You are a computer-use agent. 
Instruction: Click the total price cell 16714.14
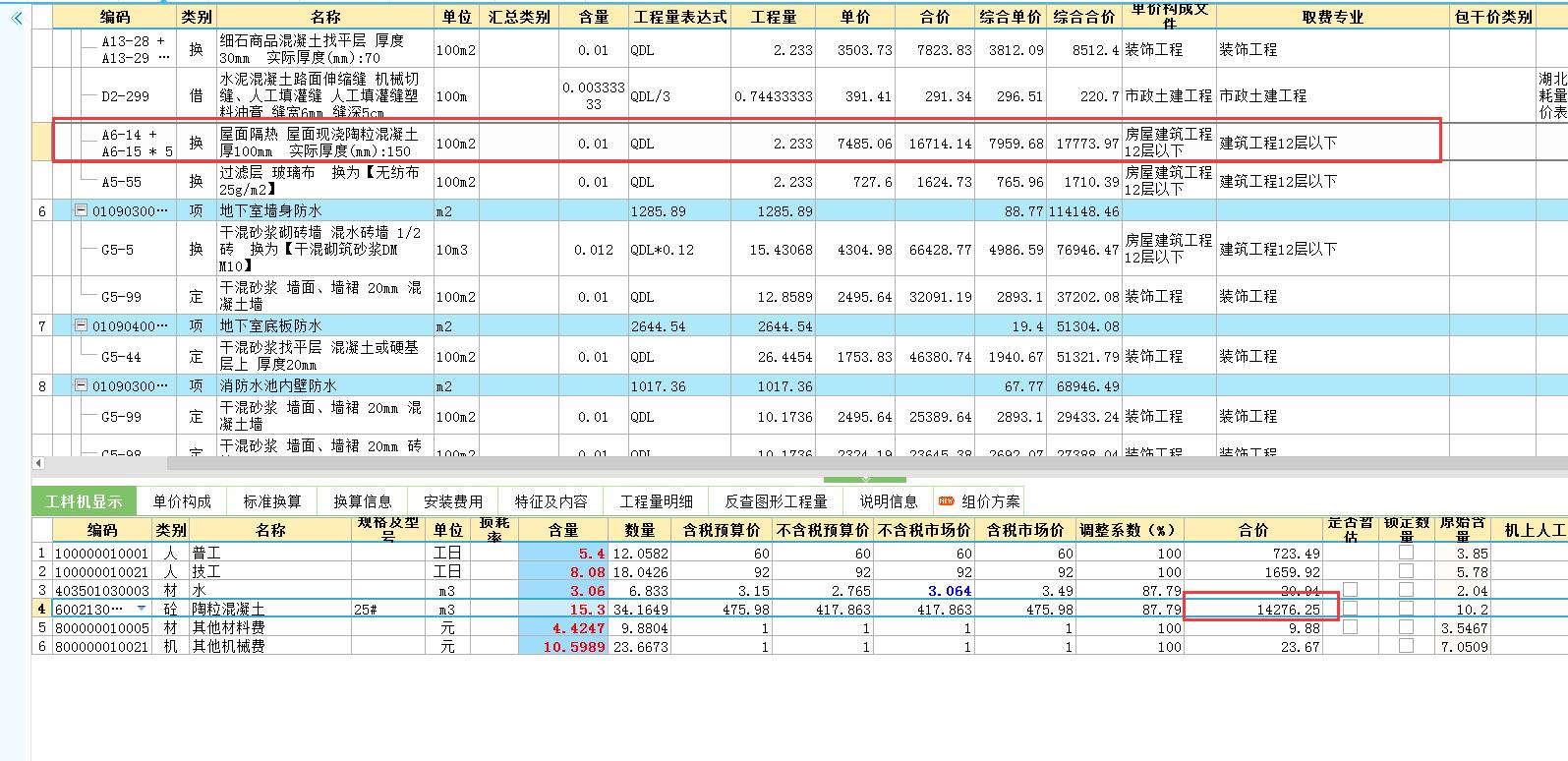(x=935, y=143)
